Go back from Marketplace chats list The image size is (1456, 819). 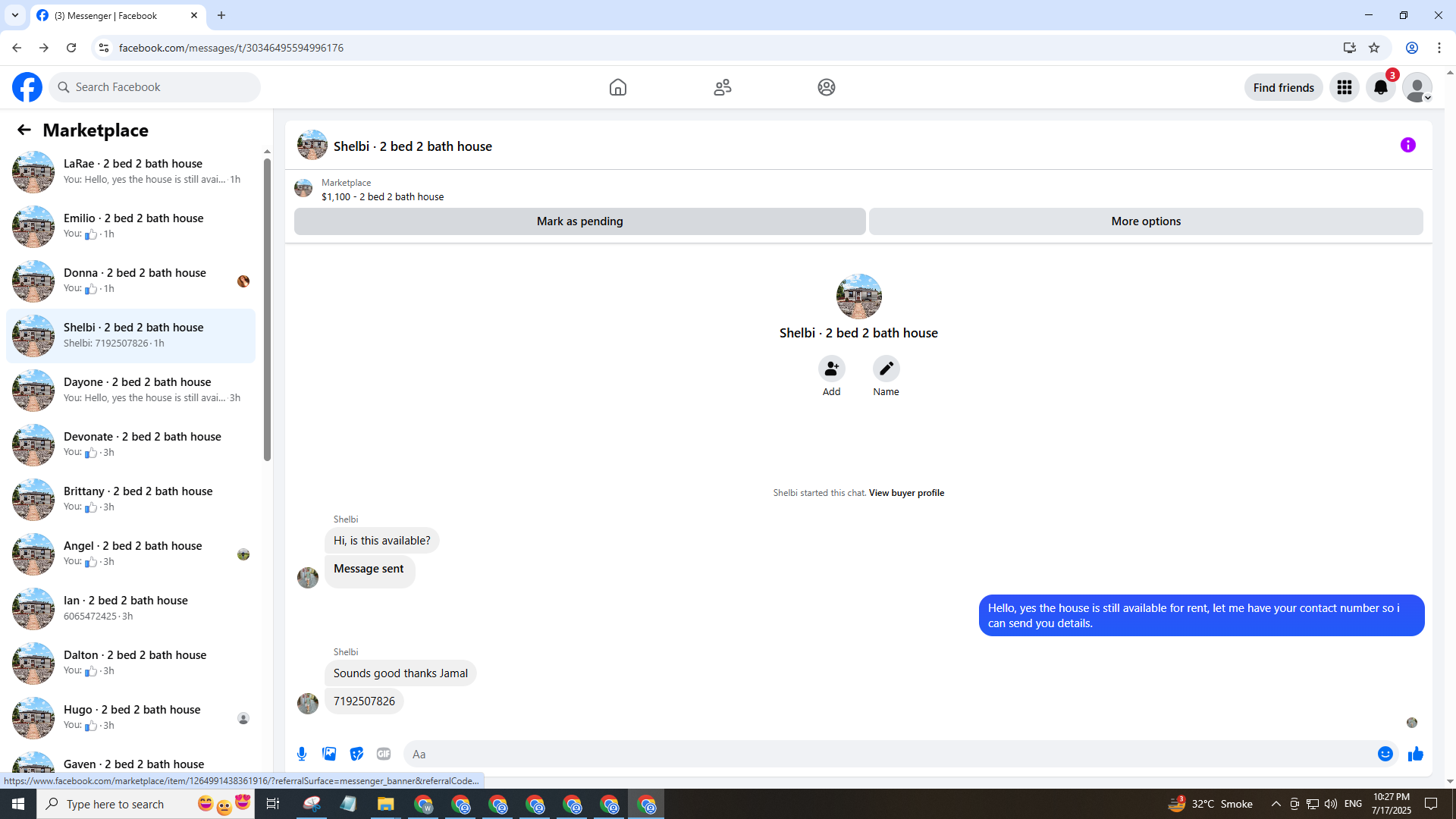point(24,130)
